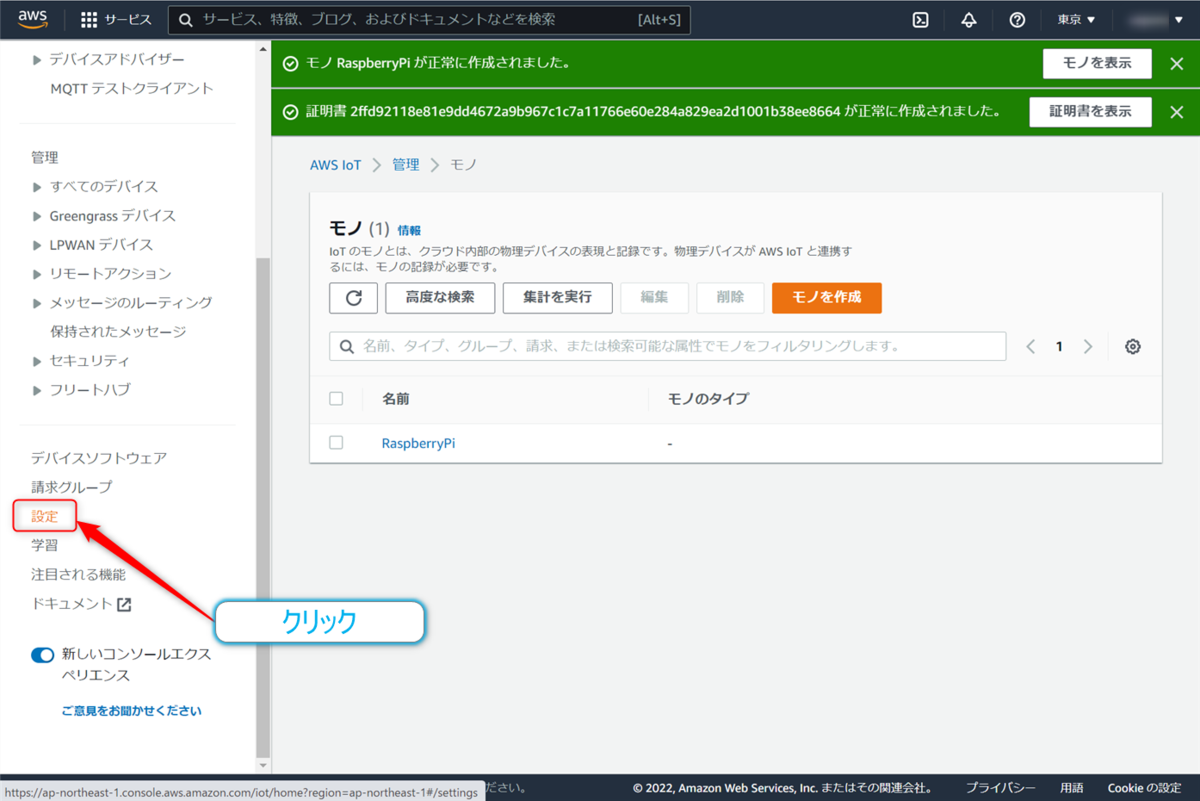This screenshot has width=1200, height=801.
Task: Click the orange モノを作成 button
Action: tap(827, 298)
